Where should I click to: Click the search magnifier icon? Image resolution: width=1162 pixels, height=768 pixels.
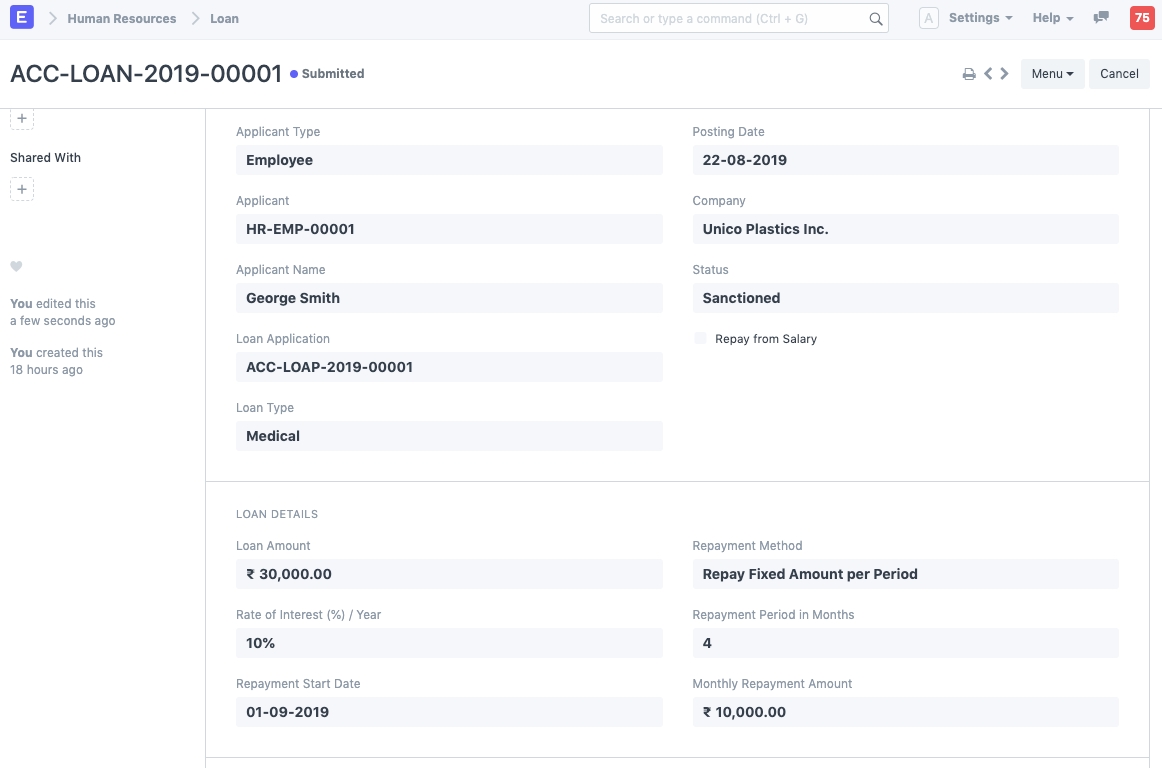(875, 19)
